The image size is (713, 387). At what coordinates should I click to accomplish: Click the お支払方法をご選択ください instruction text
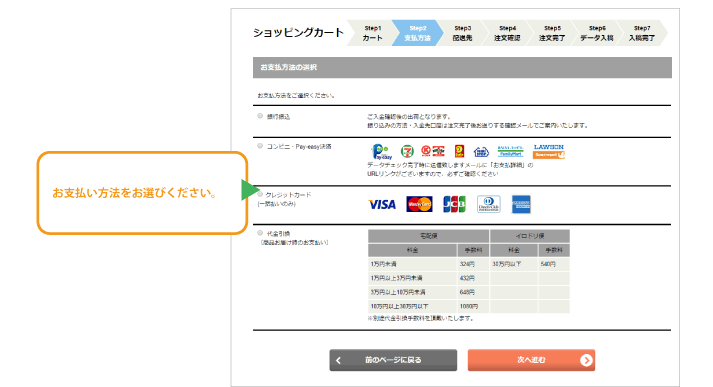296,95
